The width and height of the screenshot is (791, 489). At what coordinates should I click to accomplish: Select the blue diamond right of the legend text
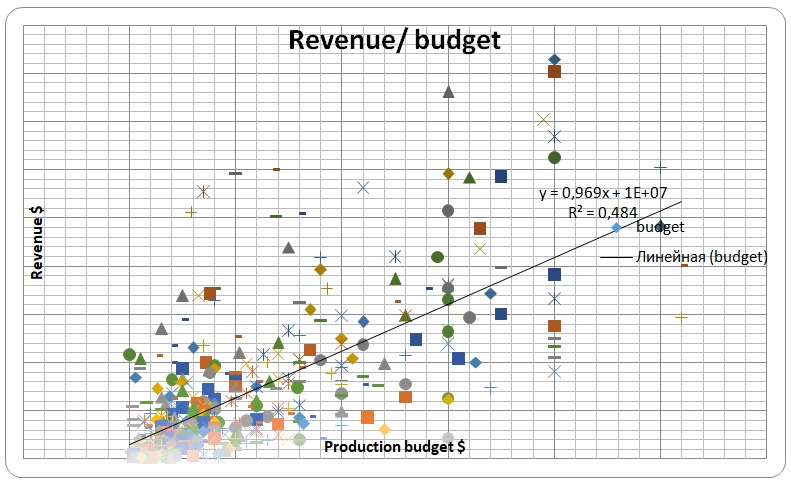660,226
